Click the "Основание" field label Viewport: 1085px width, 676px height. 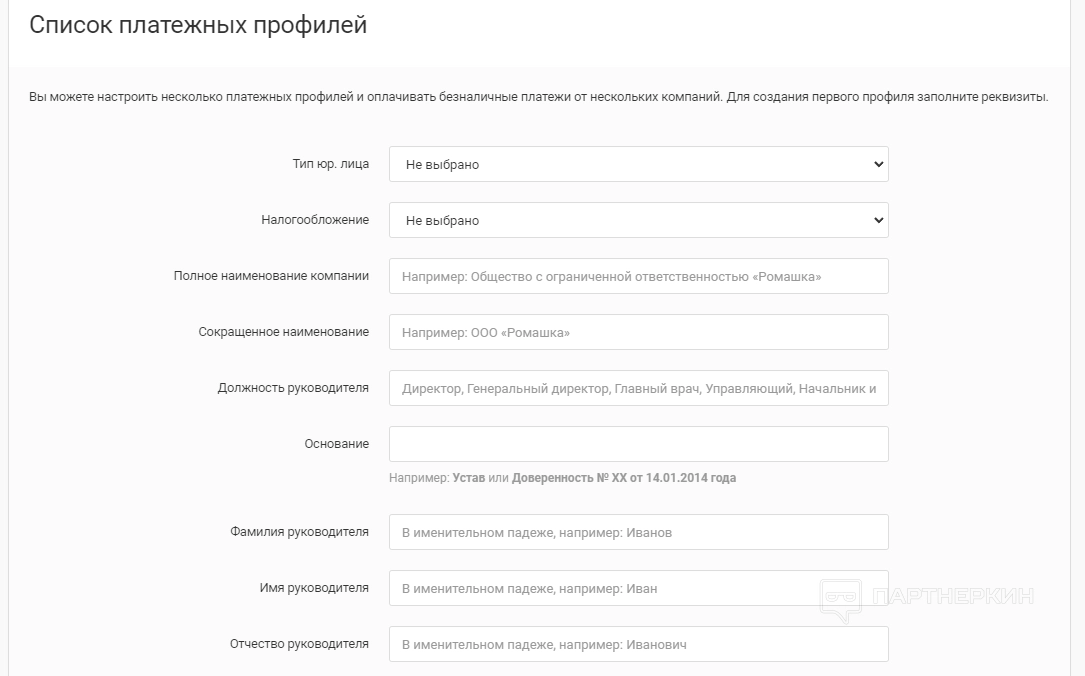coord(336,444)
